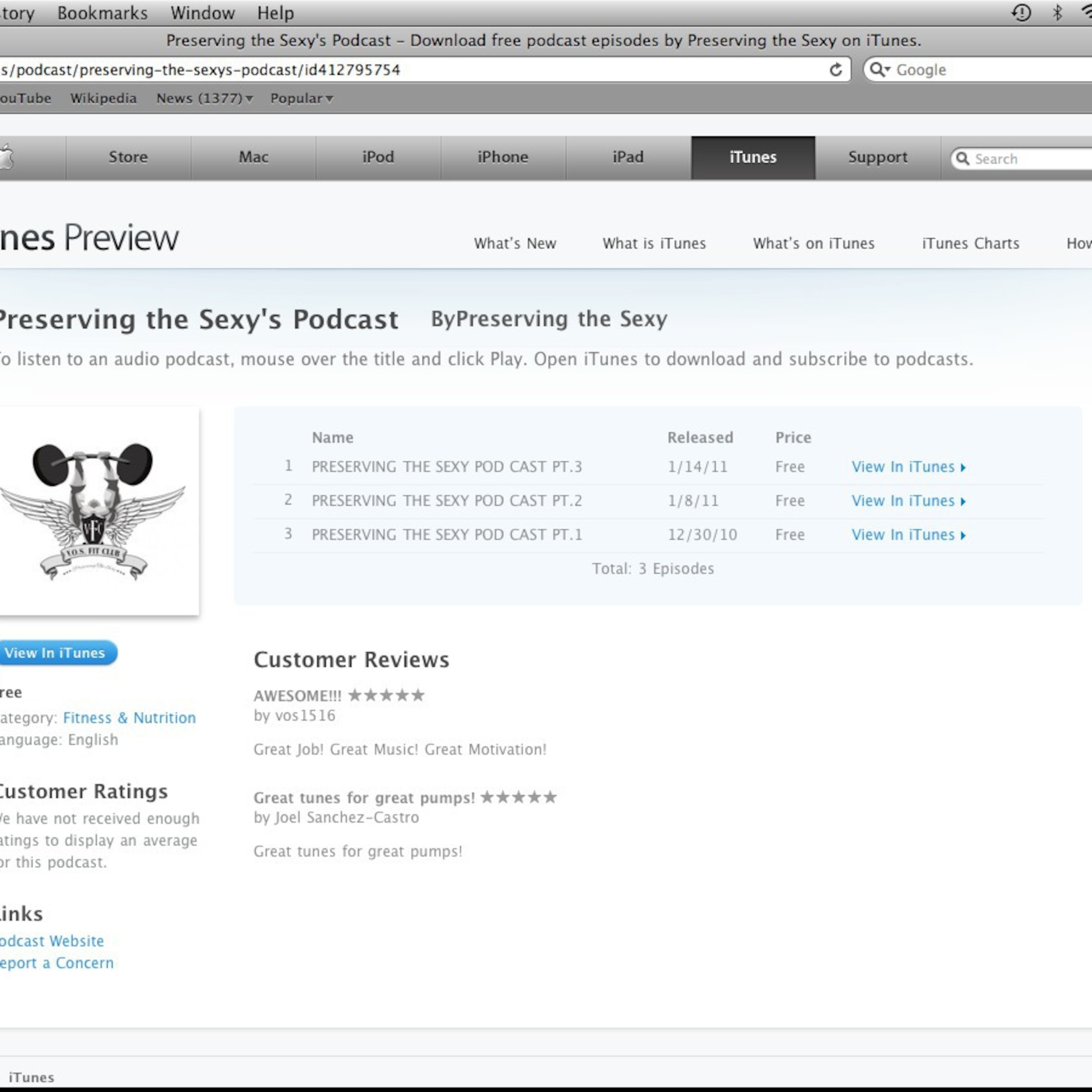Click episode title PRESERVING THE SEXY POD CAST PT.3
The width and height of the screenshot is (1092, 1092).
point(447,467)
